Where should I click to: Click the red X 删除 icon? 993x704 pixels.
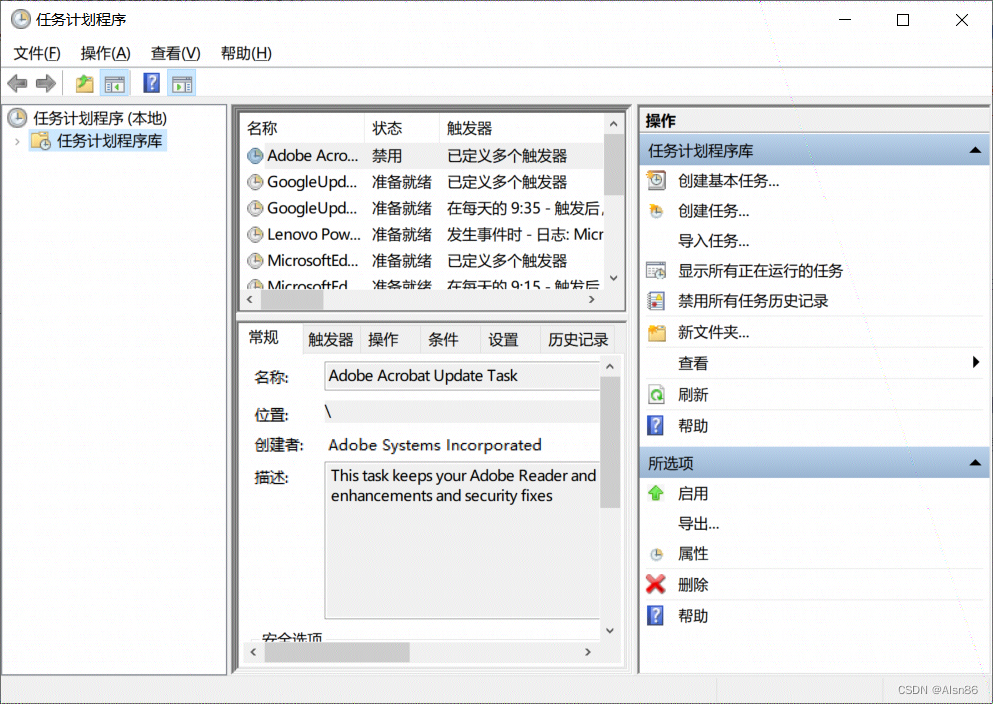(656, 584)
